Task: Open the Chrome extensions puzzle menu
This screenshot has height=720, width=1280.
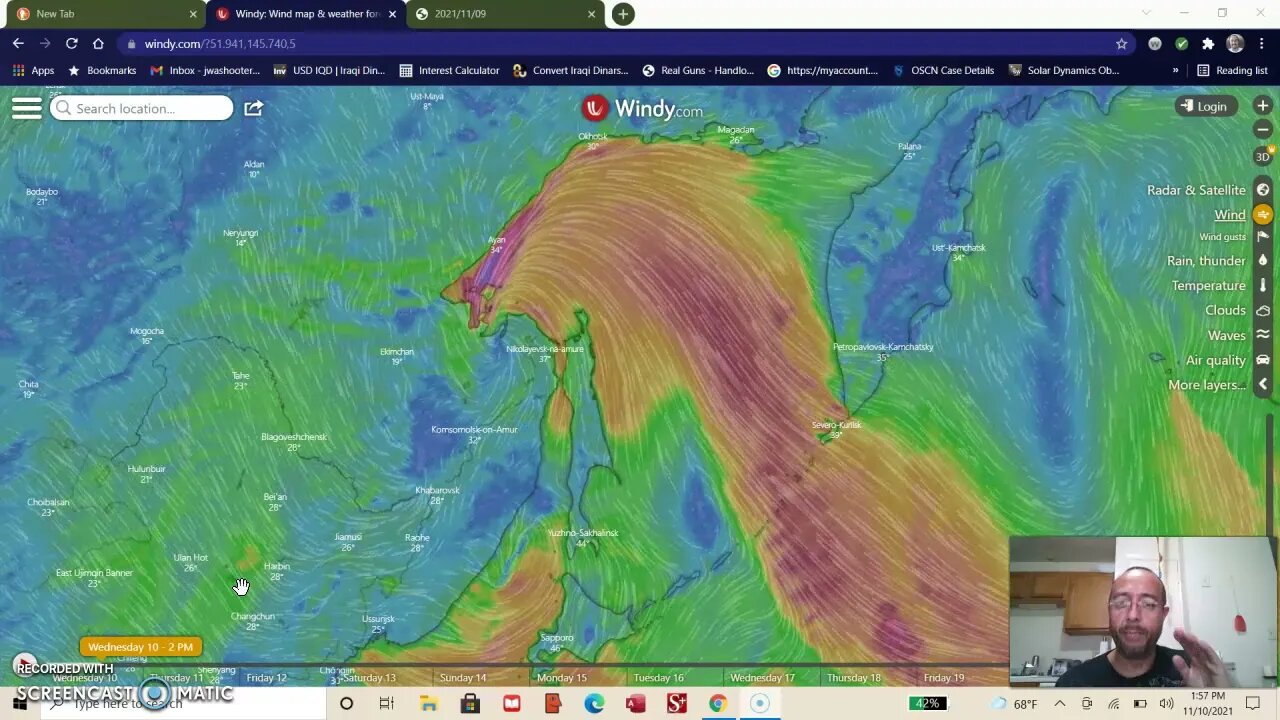Action: tap(1208, 44)
